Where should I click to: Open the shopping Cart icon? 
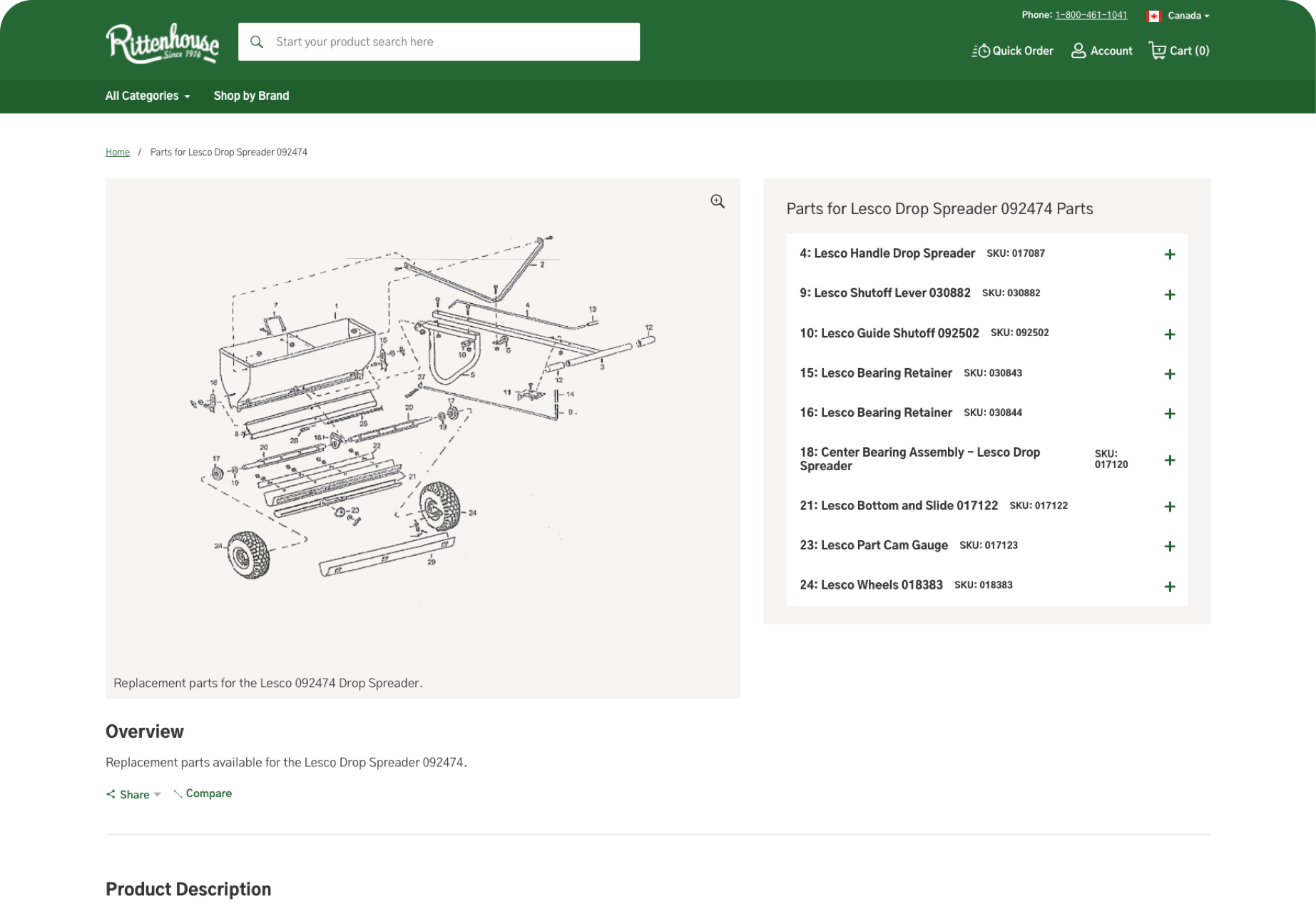coord(1157,50)
